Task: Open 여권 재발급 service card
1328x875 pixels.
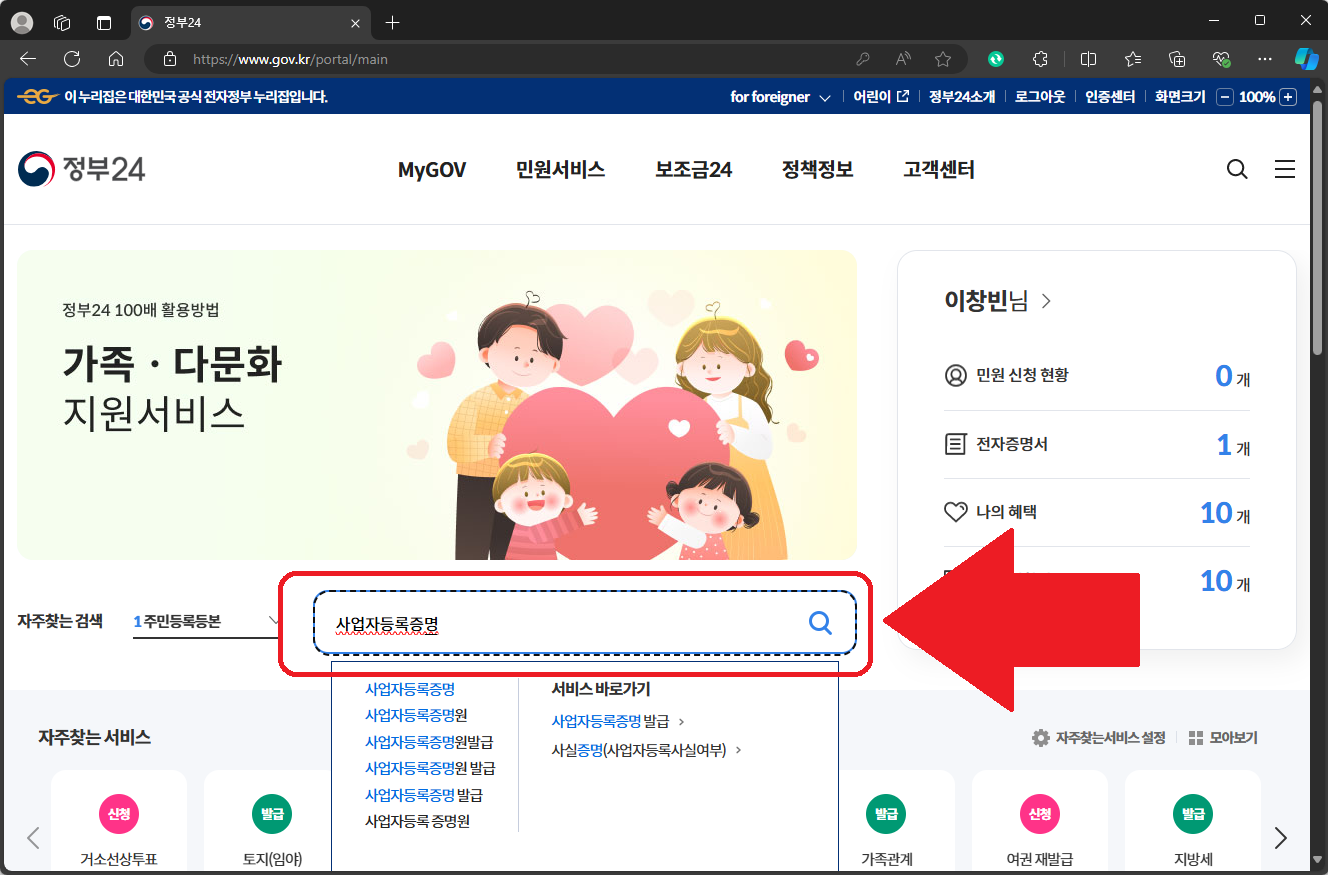Action: [x=1040, y=822]
